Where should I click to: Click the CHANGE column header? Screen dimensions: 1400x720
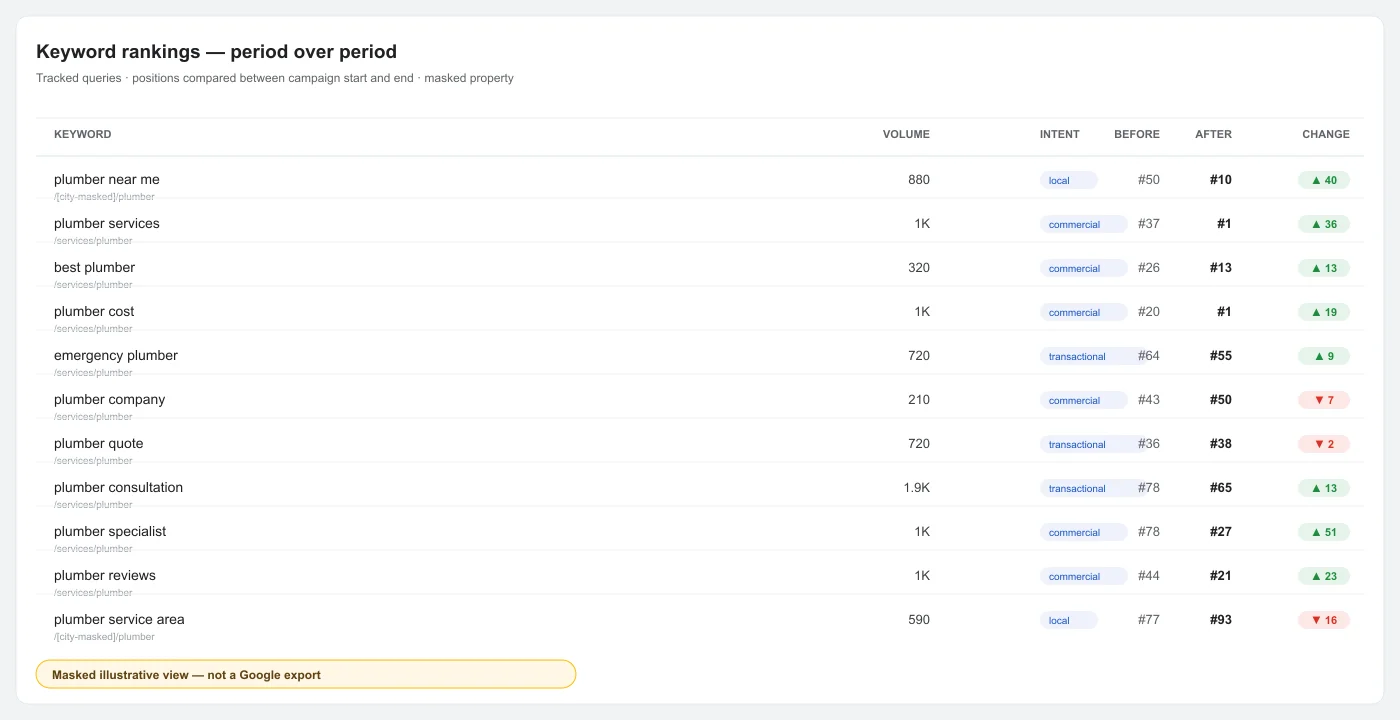point(1326,134)
